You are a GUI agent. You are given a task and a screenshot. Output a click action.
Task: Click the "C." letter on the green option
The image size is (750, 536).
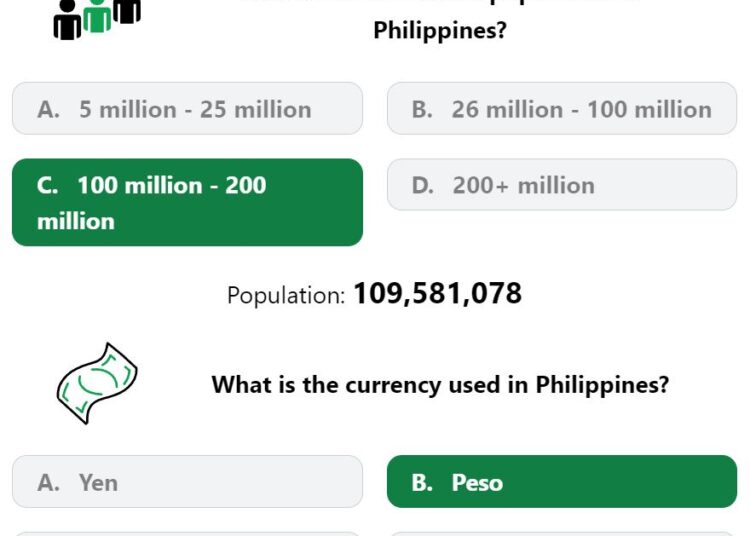coord(48,186)
